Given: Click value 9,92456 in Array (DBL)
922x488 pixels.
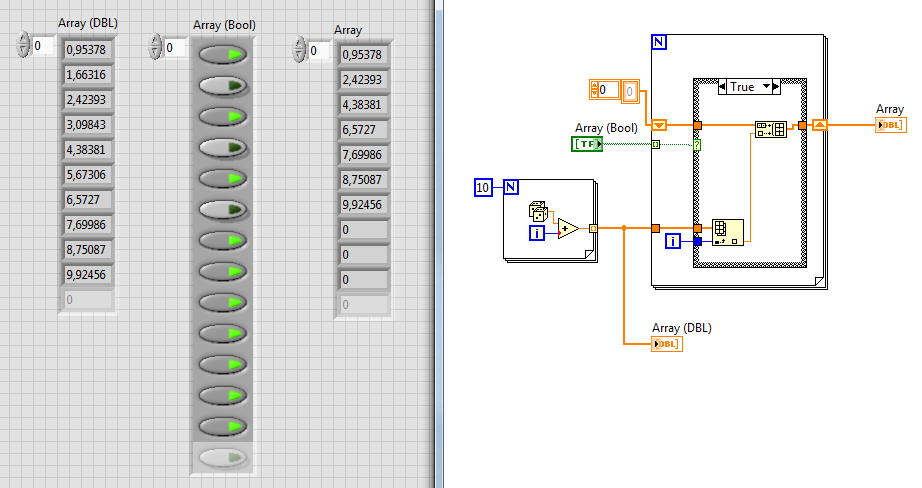Looking at the screenshot, I should pyautogui.click(x=87, y=275).
